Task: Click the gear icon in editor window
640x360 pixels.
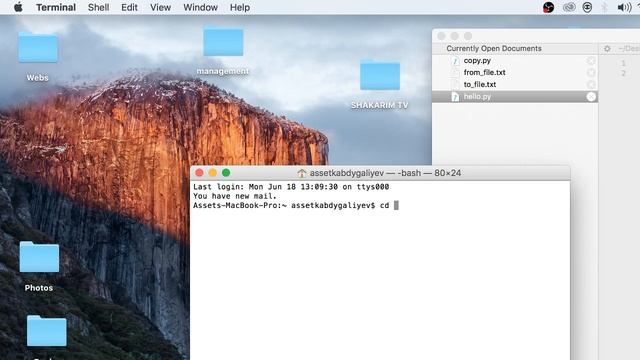Action: tap(607, 49)
